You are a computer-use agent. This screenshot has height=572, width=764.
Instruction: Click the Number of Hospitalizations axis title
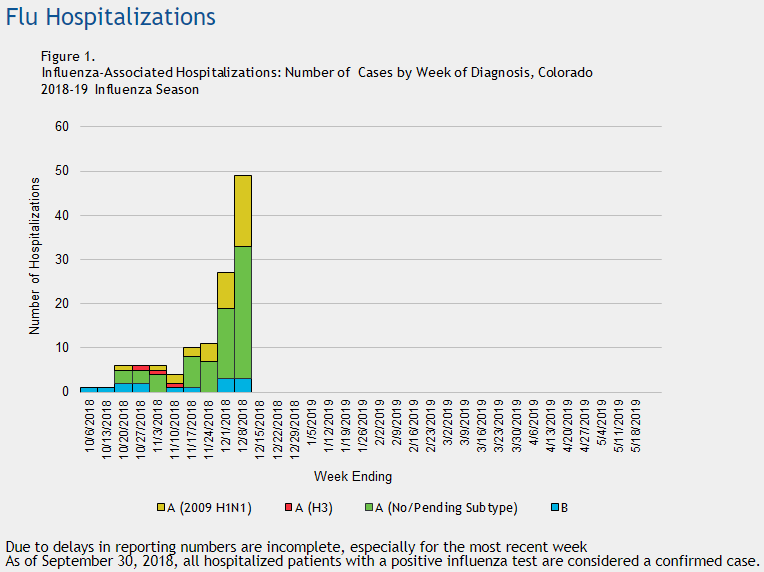point(35,255)
